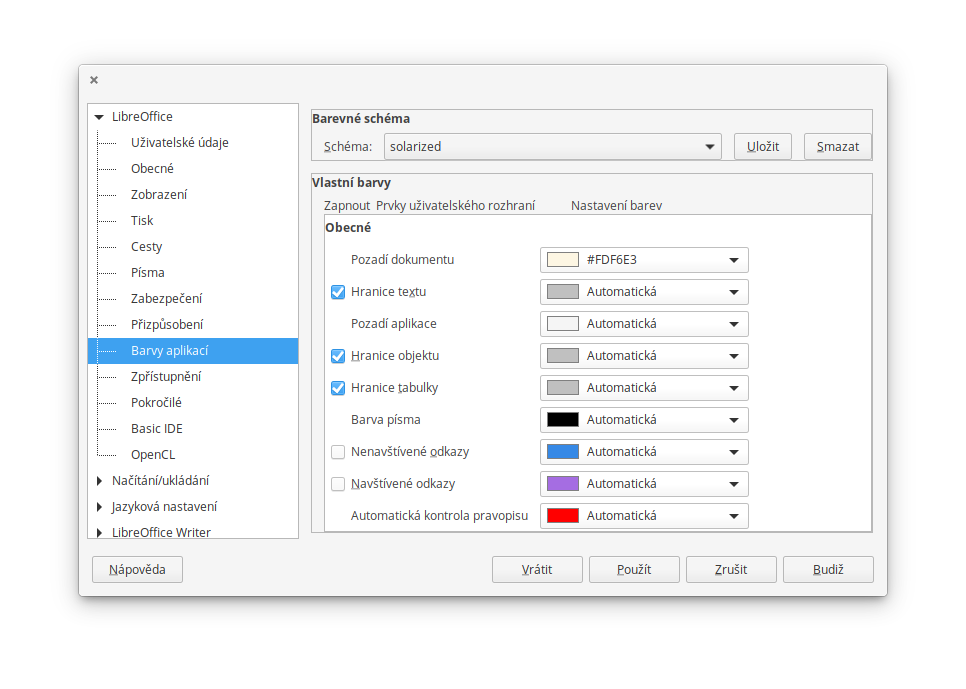The width and height of the screenshot is (966, 689).
Task: Open the Schéma solarized dropdown
Action: [553, 147]
